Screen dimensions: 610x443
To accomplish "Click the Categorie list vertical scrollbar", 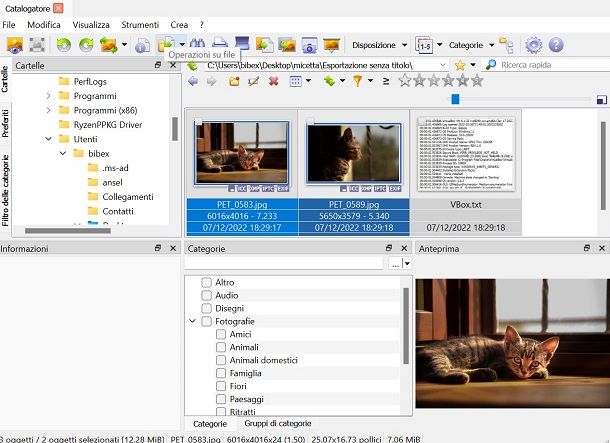I will pos(406,326).
